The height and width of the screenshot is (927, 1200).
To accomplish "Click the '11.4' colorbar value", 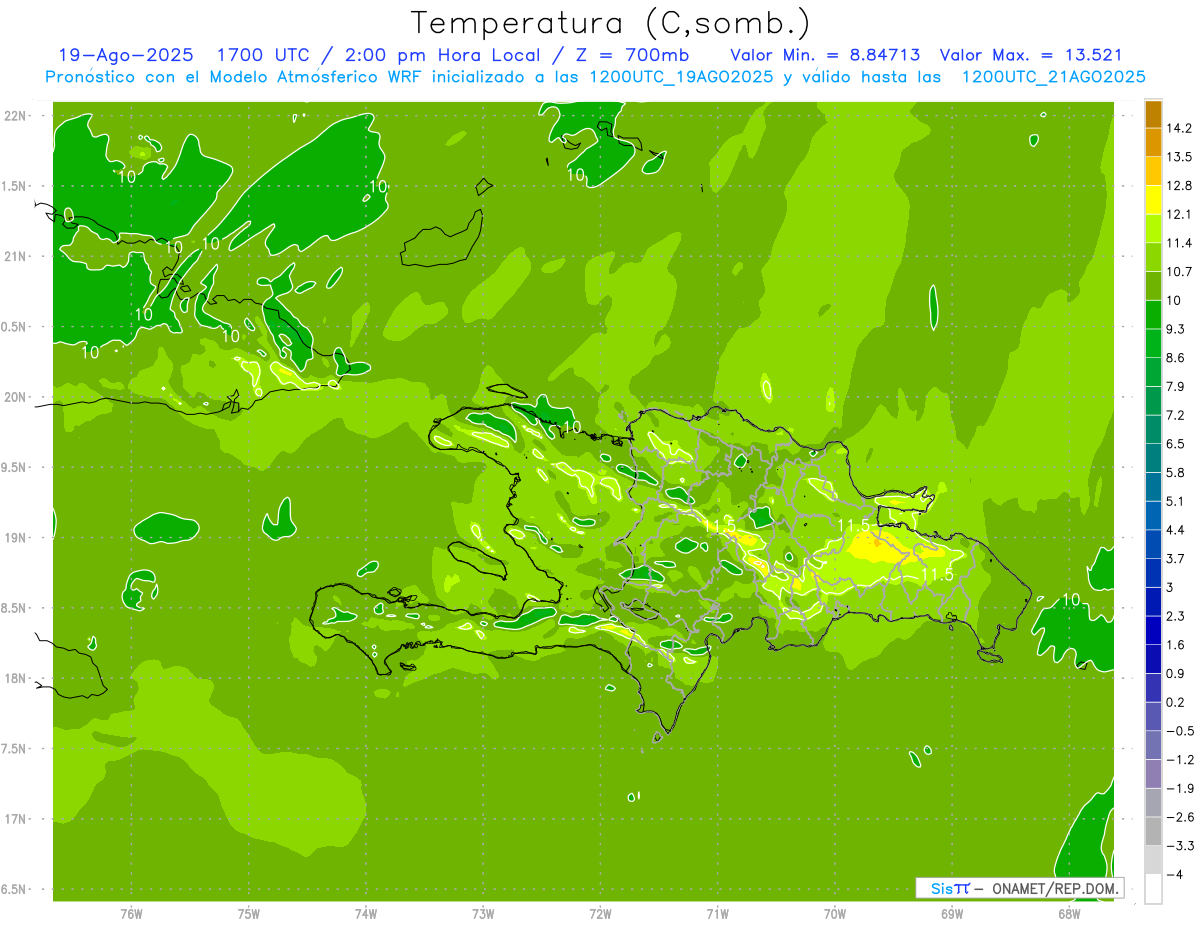I will coord(1179,243).
